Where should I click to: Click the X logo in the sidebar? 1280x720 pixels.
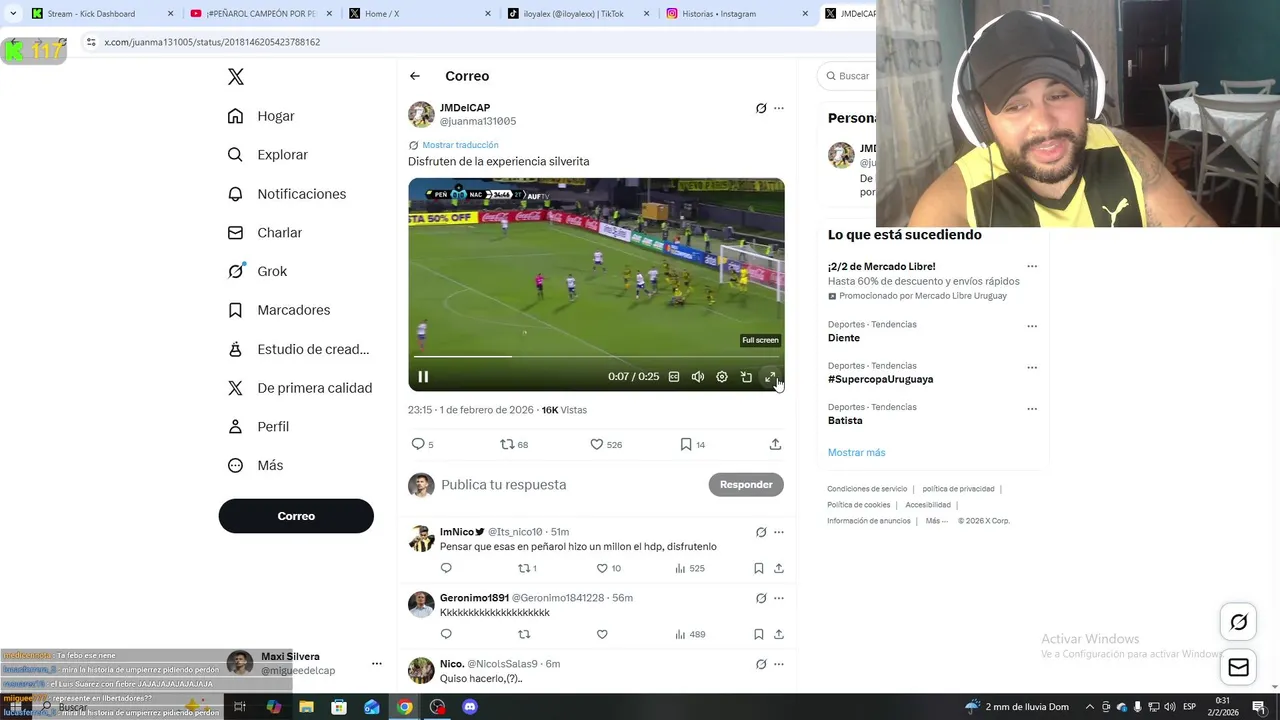[236, 77]
